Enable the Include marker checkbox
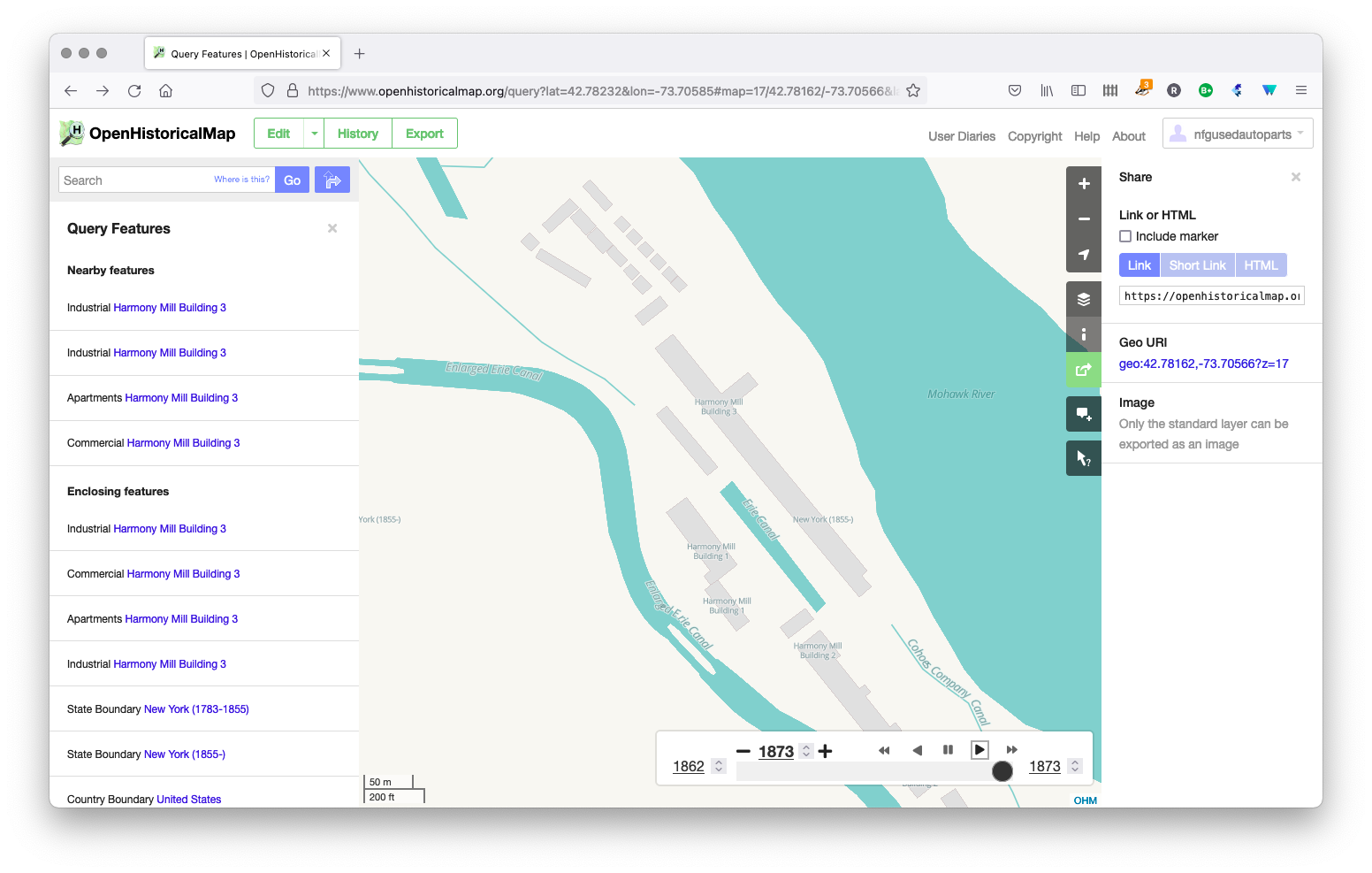The width and height of the screenshot is (1372, 873). (1124, 235)
